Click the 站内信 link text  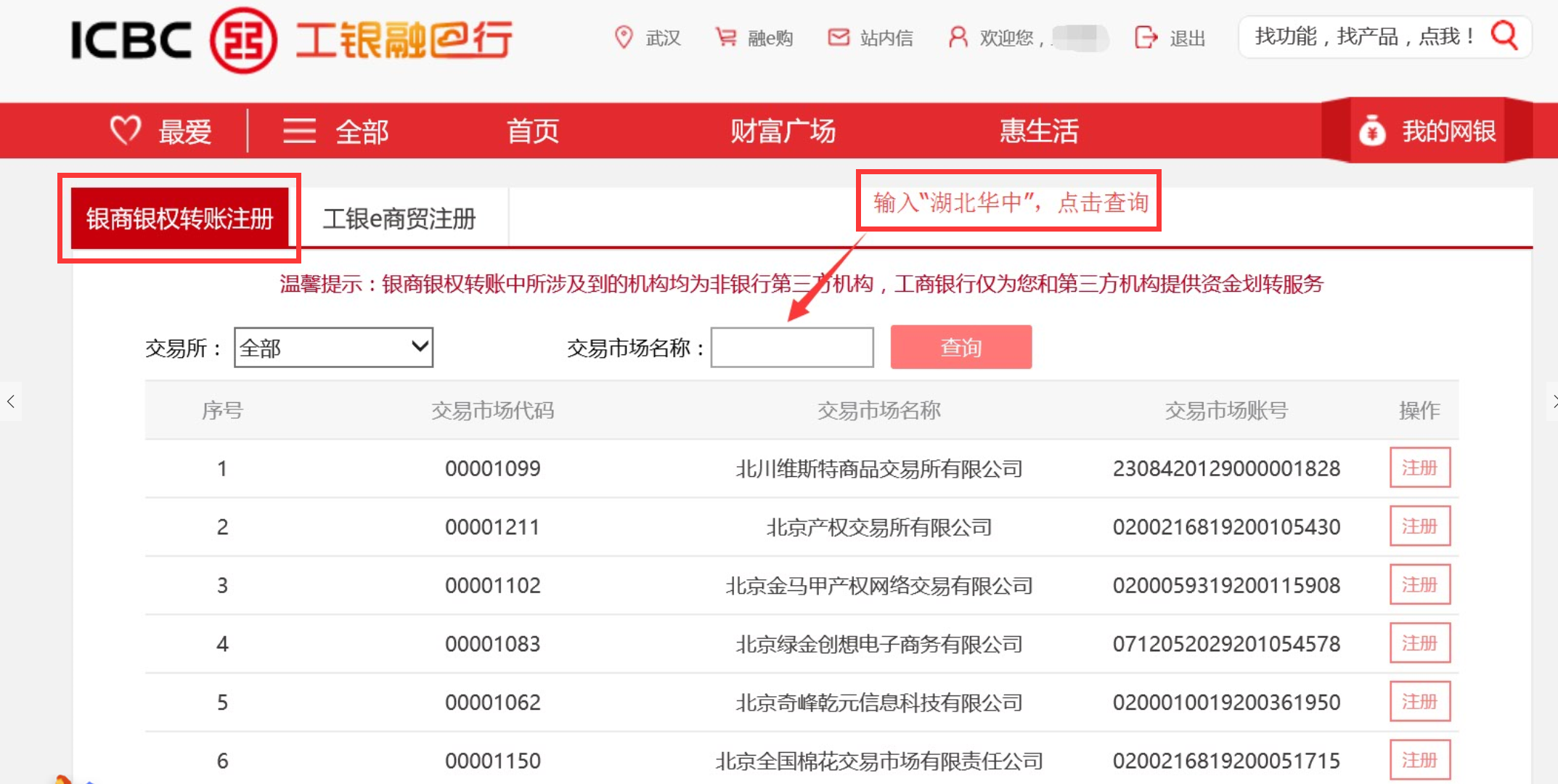(x=886, y=38)
